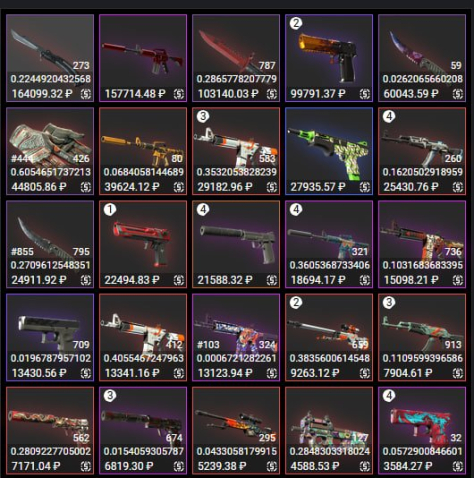Open the gloves item numbered 426
The width and height of the screenshot is (474, 478).
(50, 151)
